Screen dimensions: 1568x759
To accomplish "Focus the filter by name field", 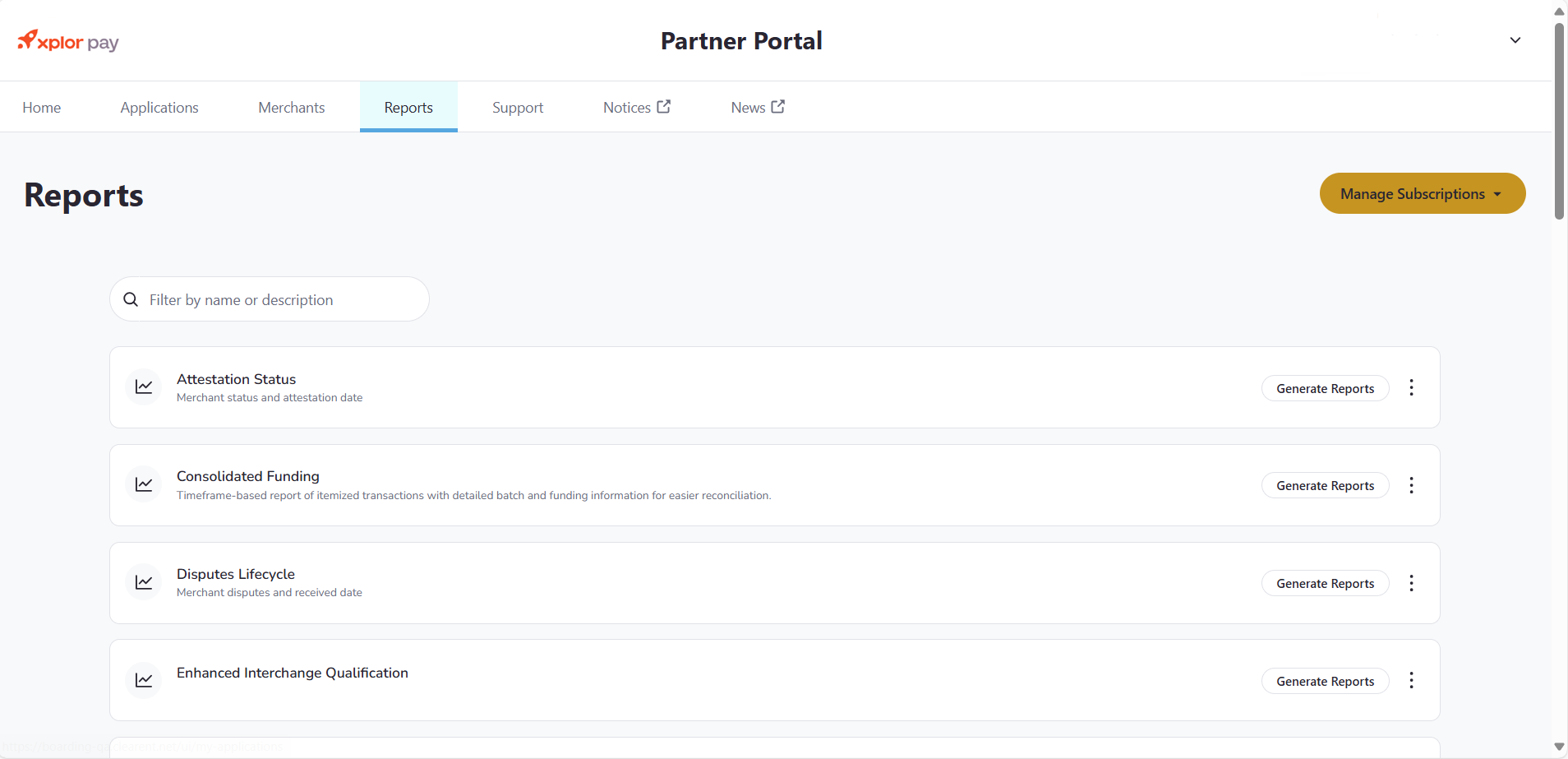I will [x=279, y=300].
